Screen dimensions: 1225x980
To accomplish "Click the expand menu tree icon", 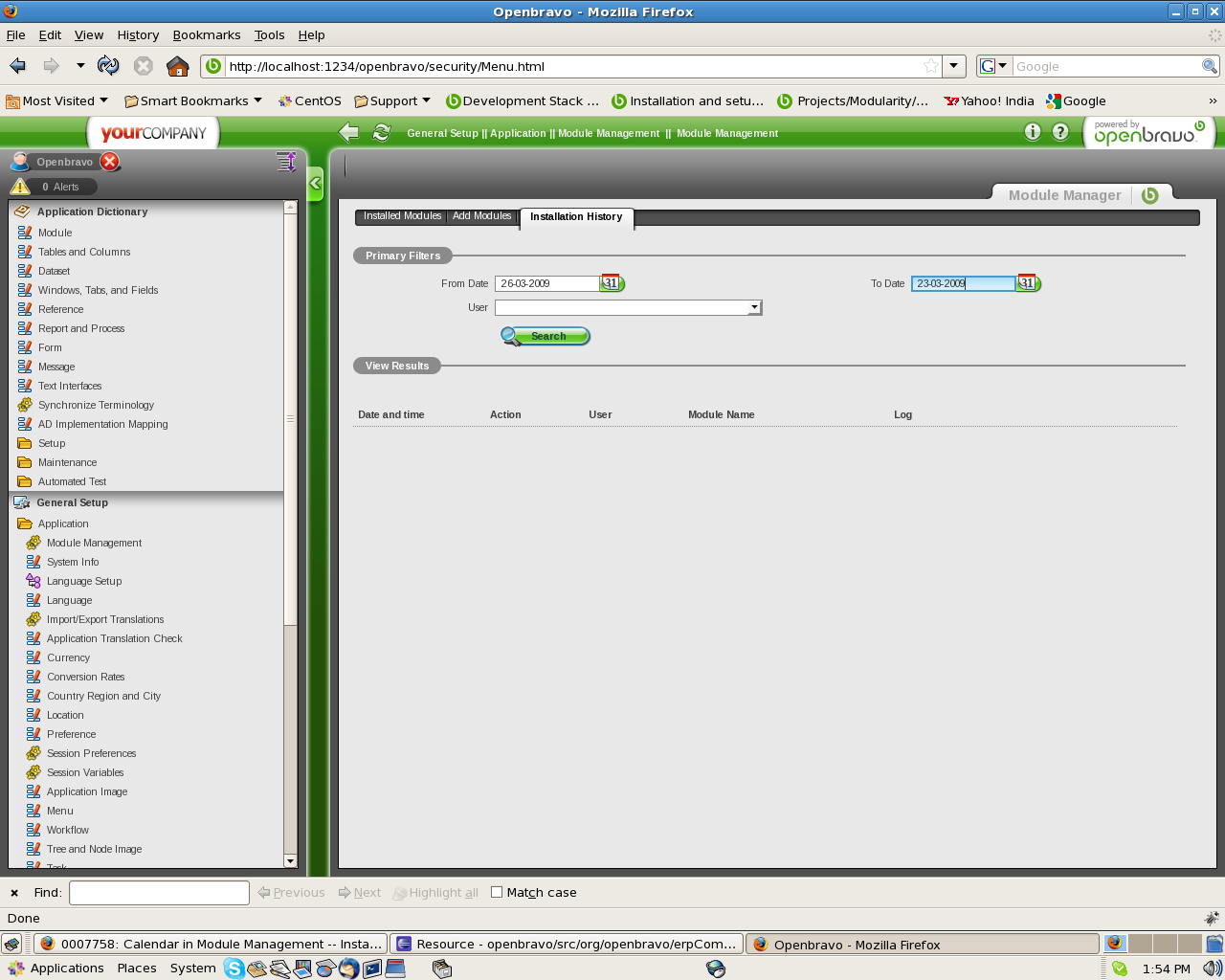I will [x=285, y=162].
